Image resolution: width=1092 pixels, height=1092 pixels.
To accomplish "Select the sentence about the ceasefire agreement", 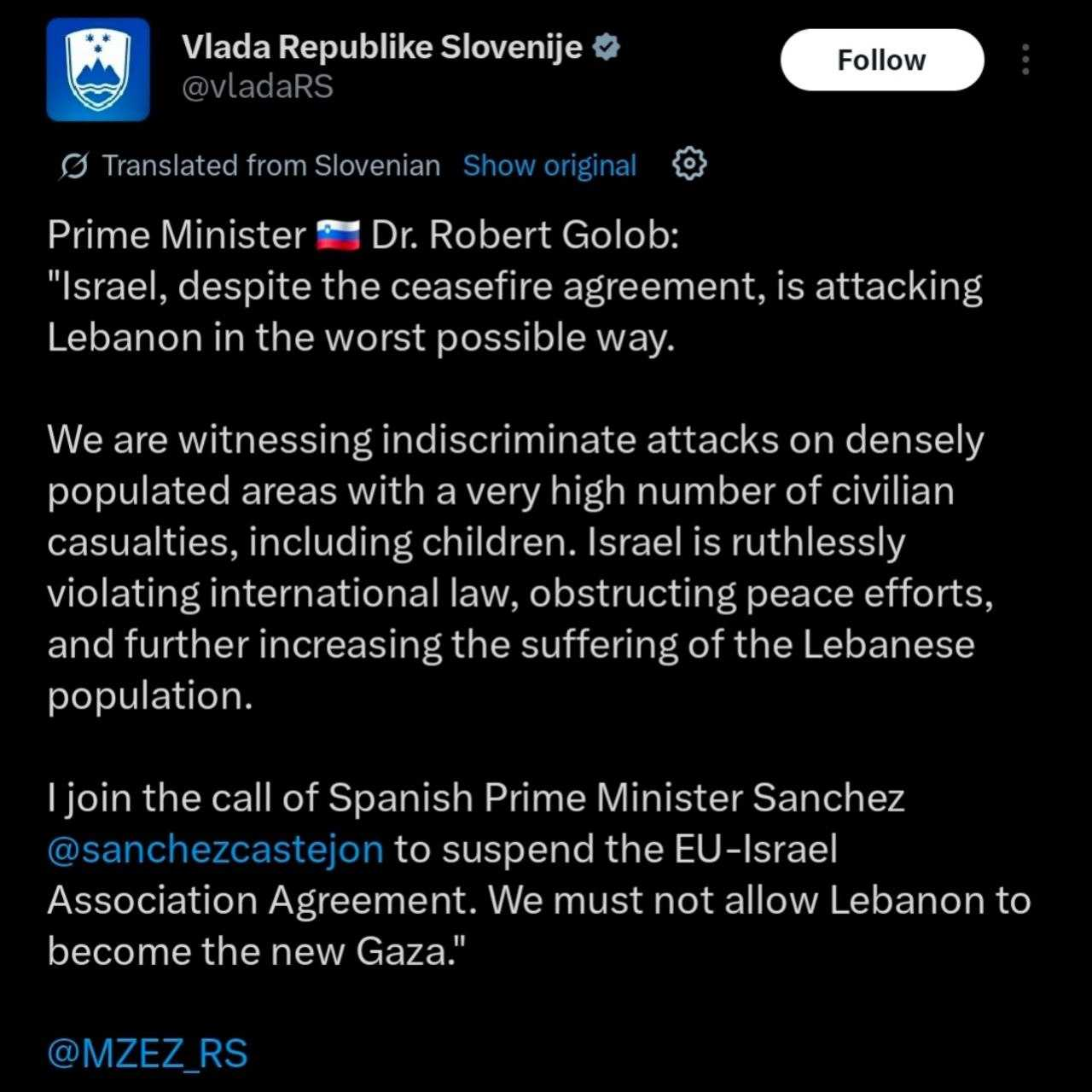I will [514, 287].
